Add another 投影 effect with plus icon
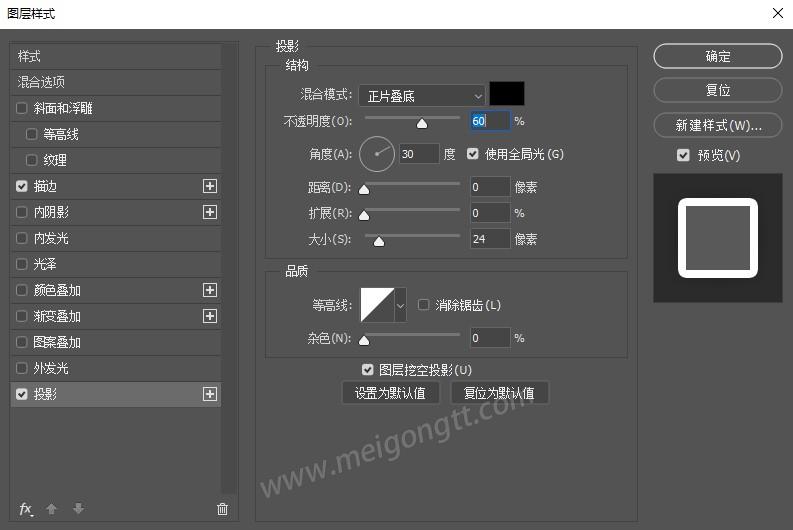Image resolution: width=793 pixels, height=530 pixels. click(210, 394)
